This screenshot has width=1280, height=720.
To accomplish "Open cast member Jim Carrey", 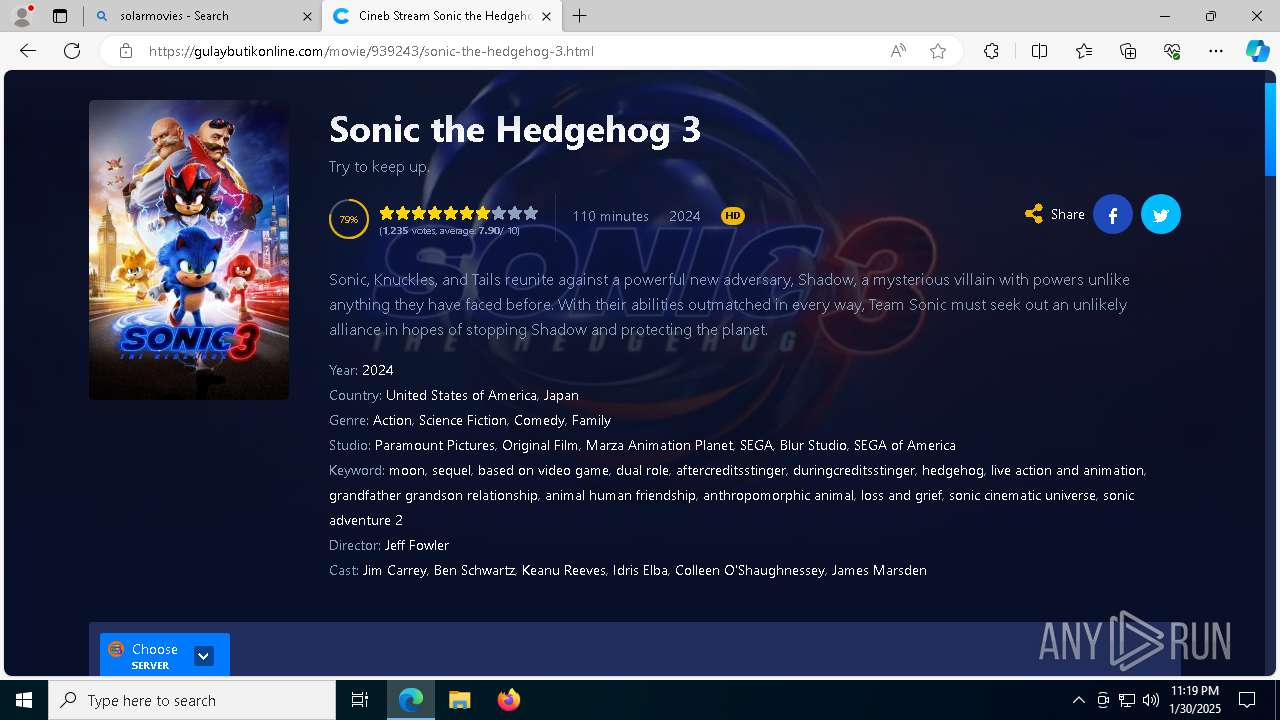I will point(394,570).
